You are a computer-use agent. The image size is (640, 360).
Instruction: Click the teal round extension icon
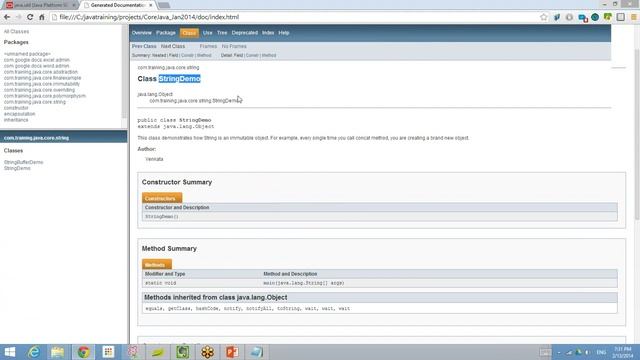coord(595,17)
